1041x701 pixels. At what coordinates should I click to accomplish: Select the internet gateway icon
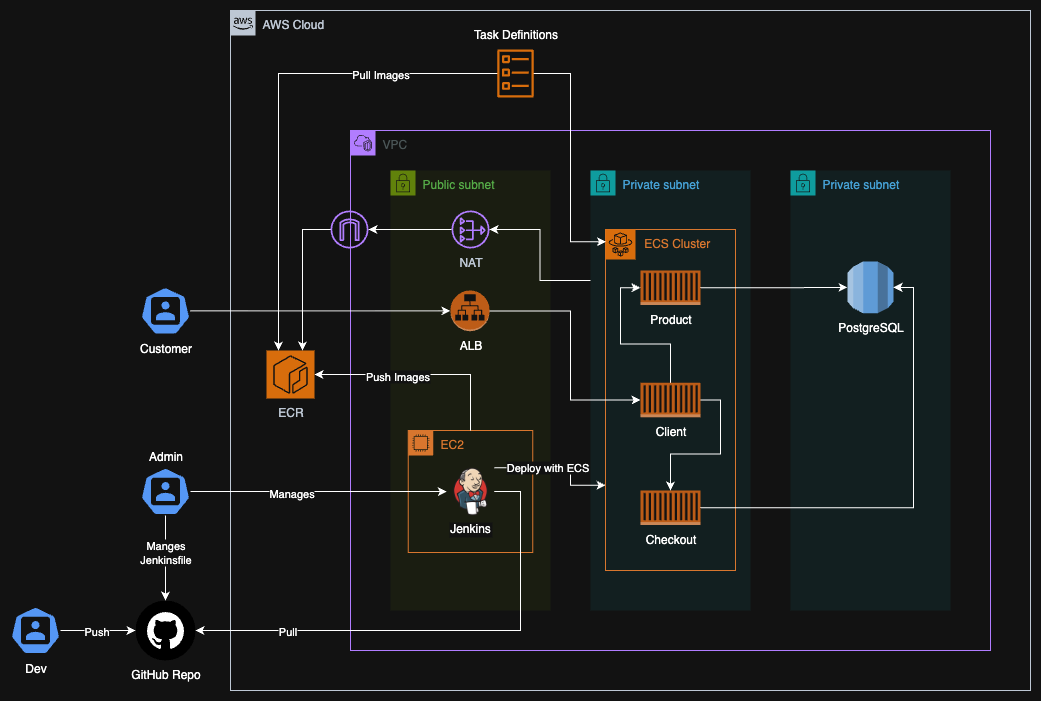[x=349, y=231]
